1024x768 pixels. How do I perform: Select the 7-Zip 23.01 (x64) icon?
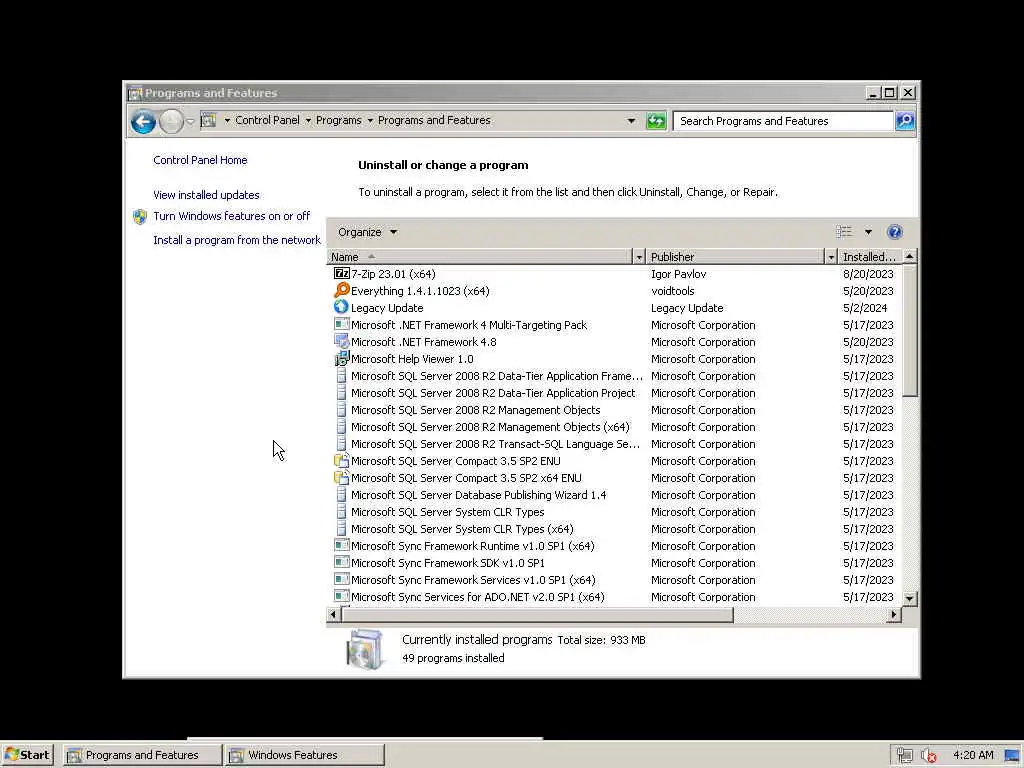tap(342, 274)
